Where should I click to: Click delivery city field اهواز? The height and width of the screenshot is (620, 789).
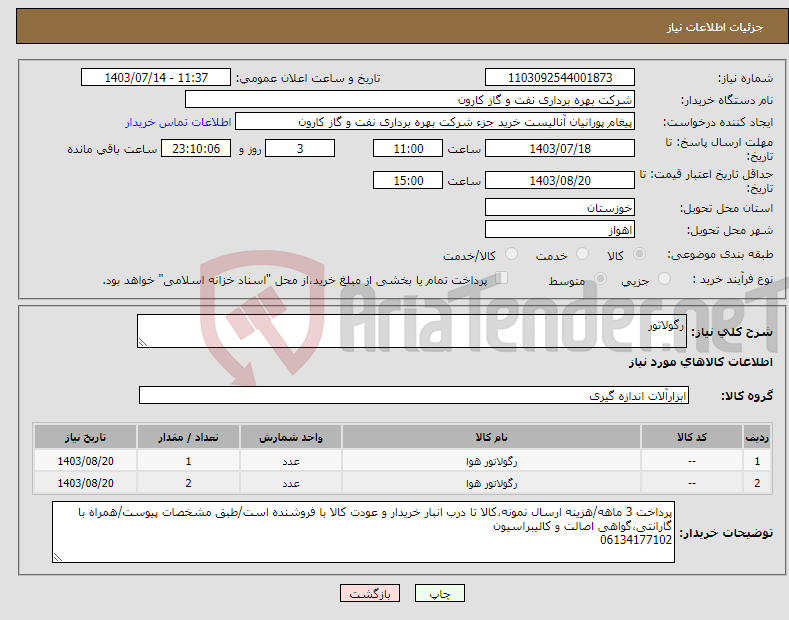pyautogui.click(x=560, y=229)
